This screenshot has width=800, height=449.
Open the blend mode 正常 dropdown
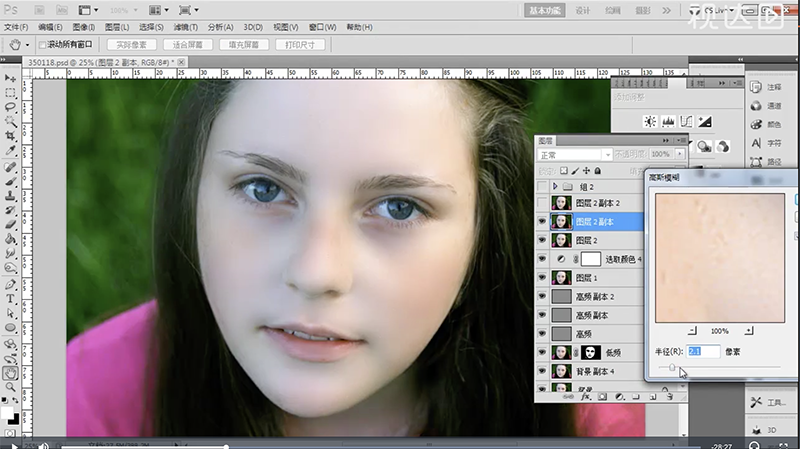[x=574, y=155]
